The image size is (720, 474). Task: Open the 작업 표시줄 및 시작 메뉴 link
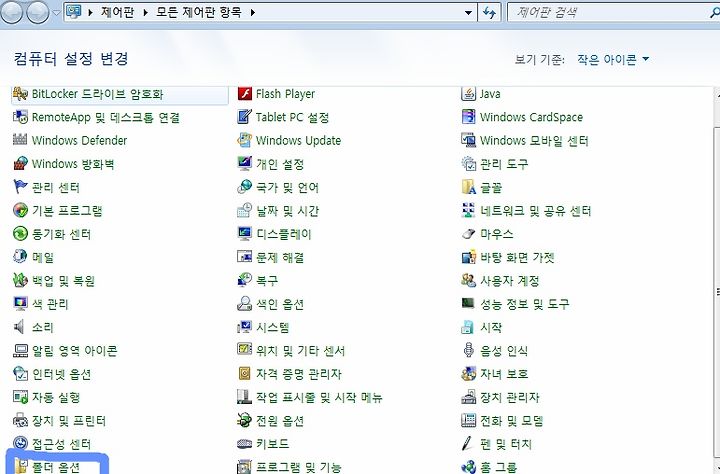(x=319, y=397)
